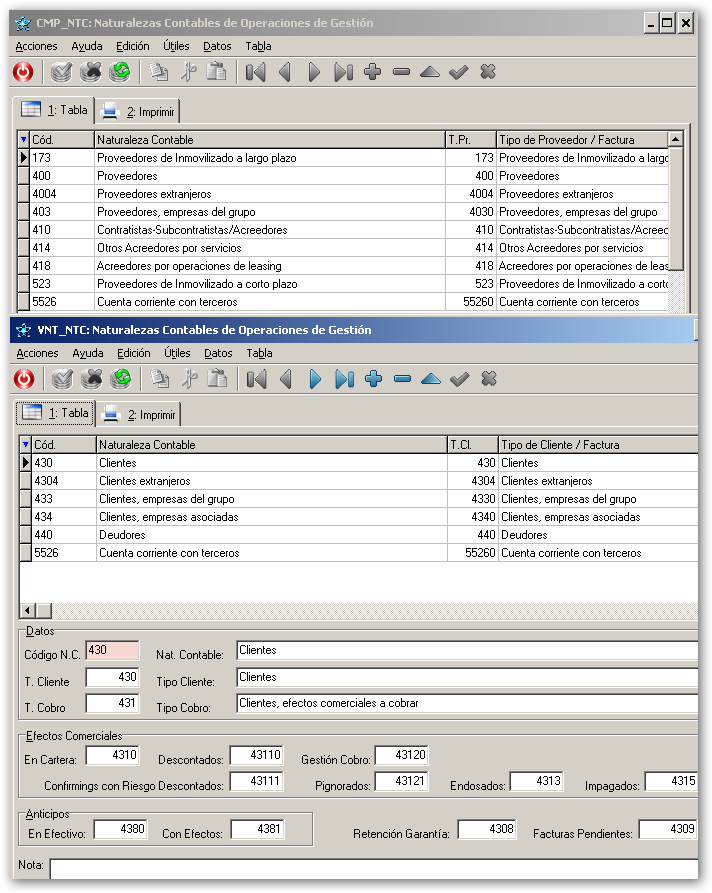Click copy icon in VNT_NTC toolbar
The height and width of the screenshot is (893, 712).
point(159,379)
